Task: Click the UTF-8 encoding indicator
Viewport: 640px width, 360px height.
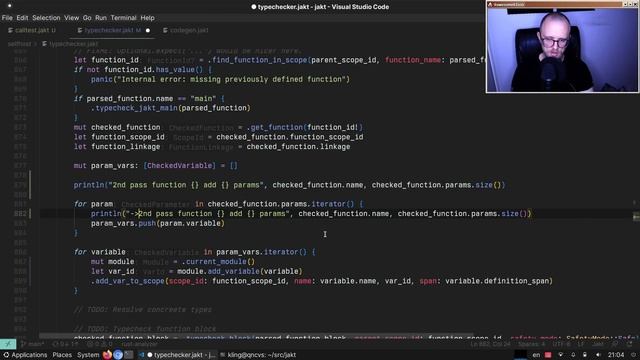Action: pos(561,344)
